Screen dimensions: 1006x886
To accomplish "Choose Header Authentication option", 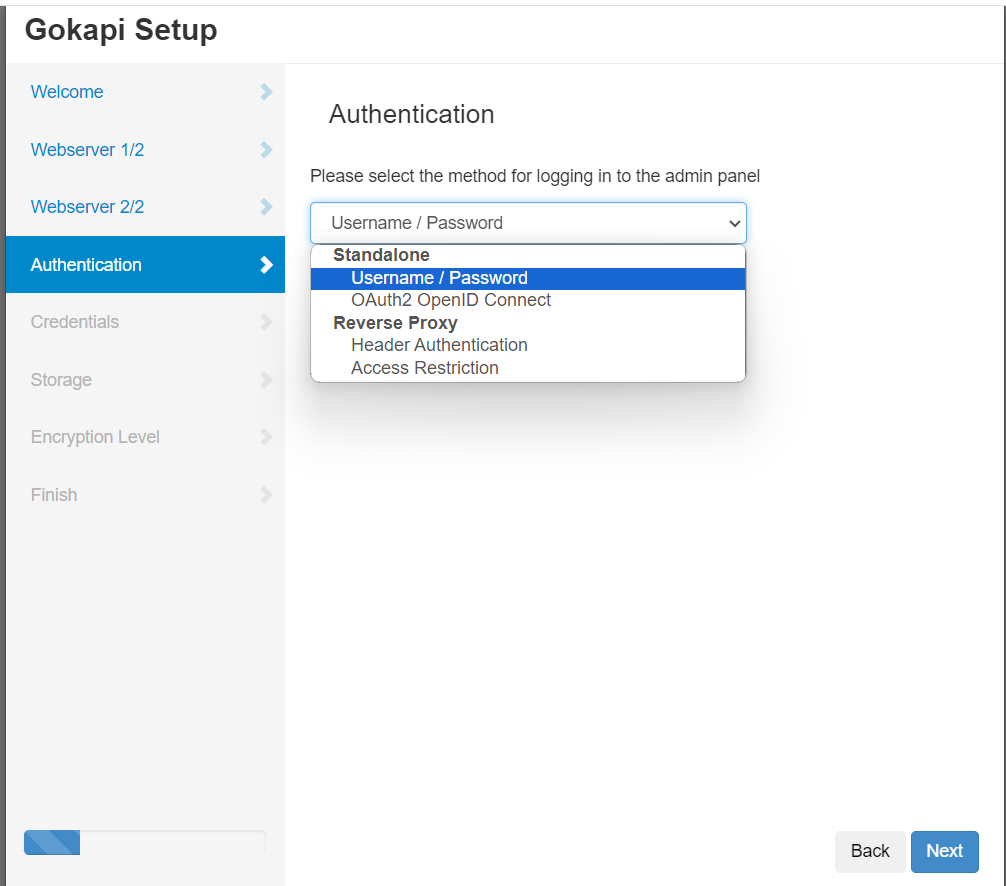I will tap(528, 345).
